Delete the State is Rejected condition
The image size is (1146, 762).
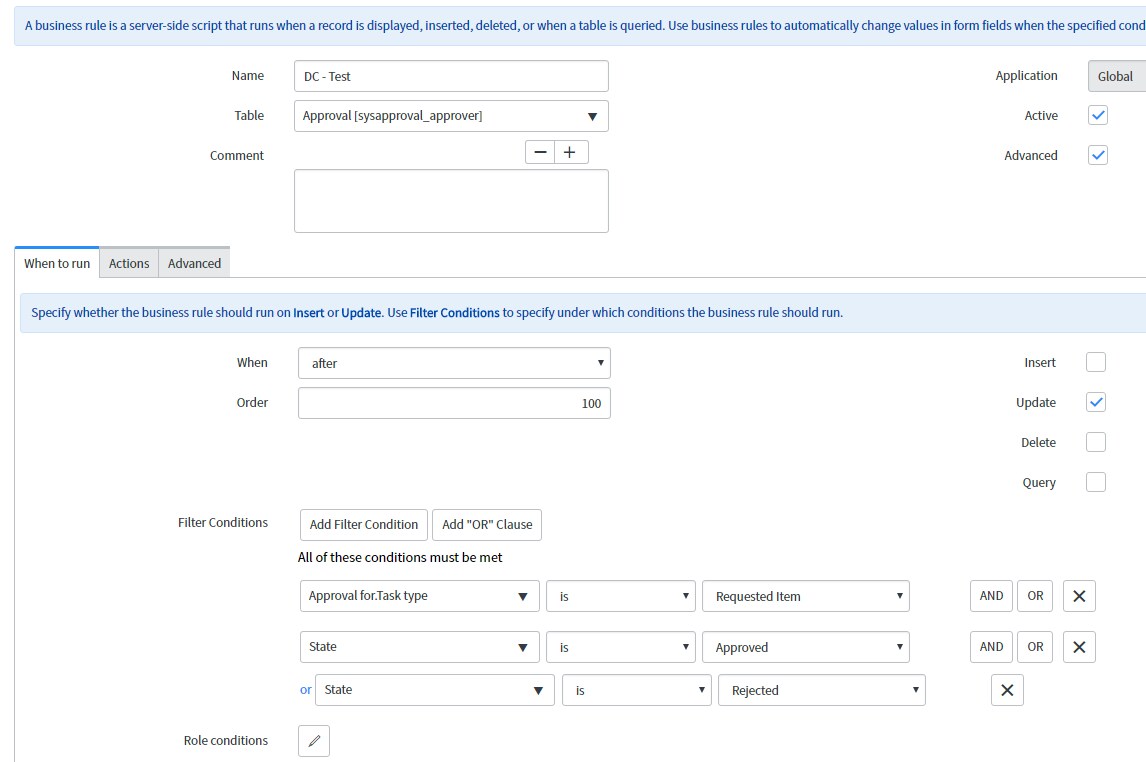click(1007, 690)
